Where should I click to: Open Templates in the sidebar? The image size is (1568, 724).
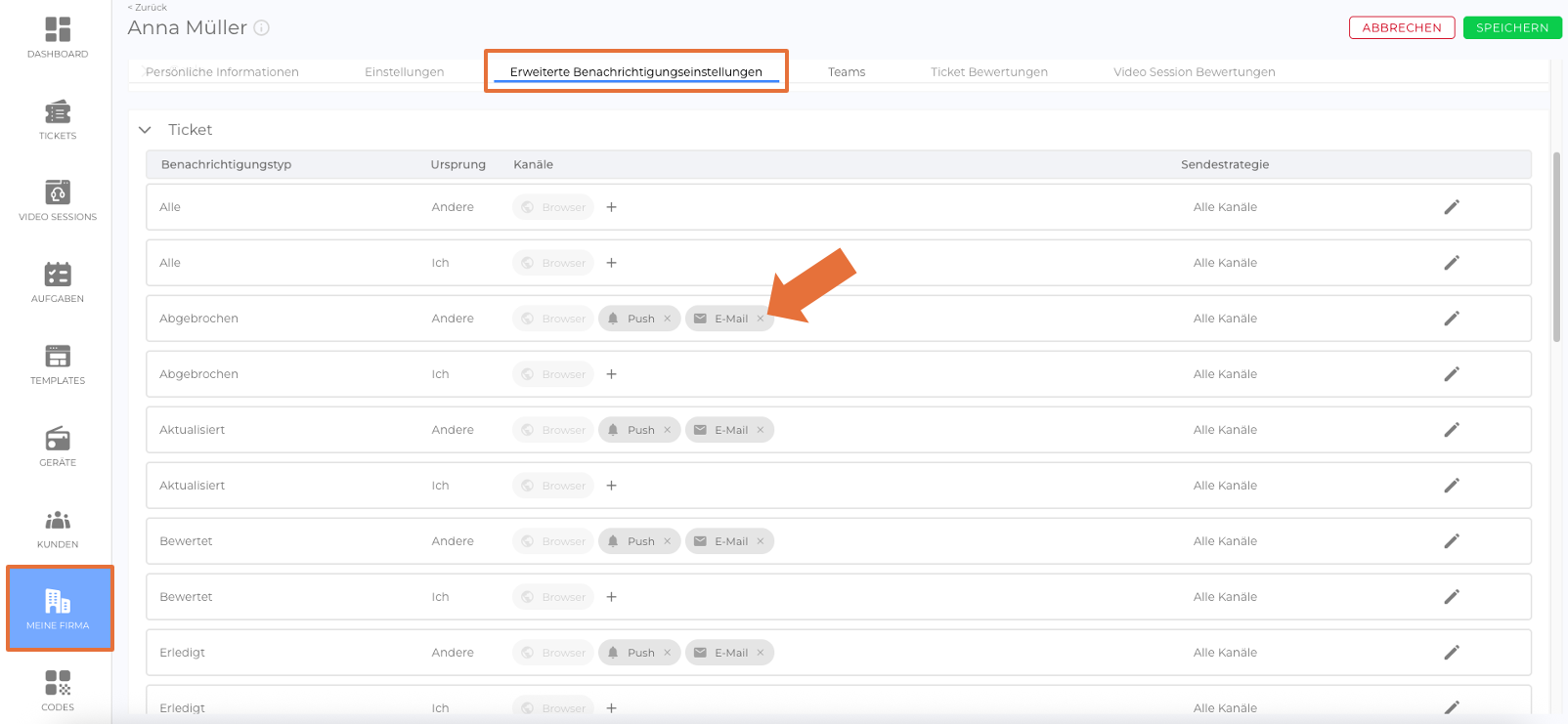58,364
